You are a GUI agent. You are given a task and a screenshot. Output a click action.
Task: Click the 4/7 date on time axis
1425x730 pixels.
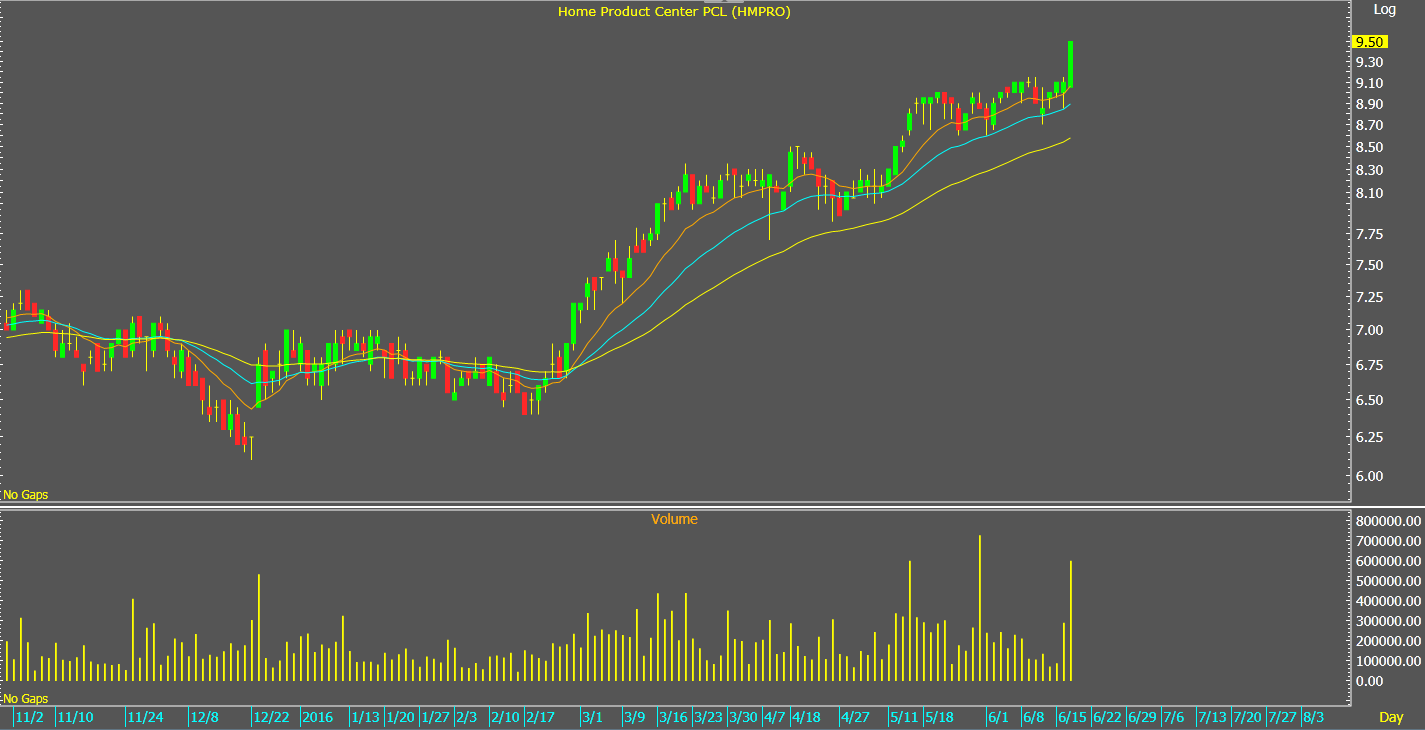coord(775,717)
